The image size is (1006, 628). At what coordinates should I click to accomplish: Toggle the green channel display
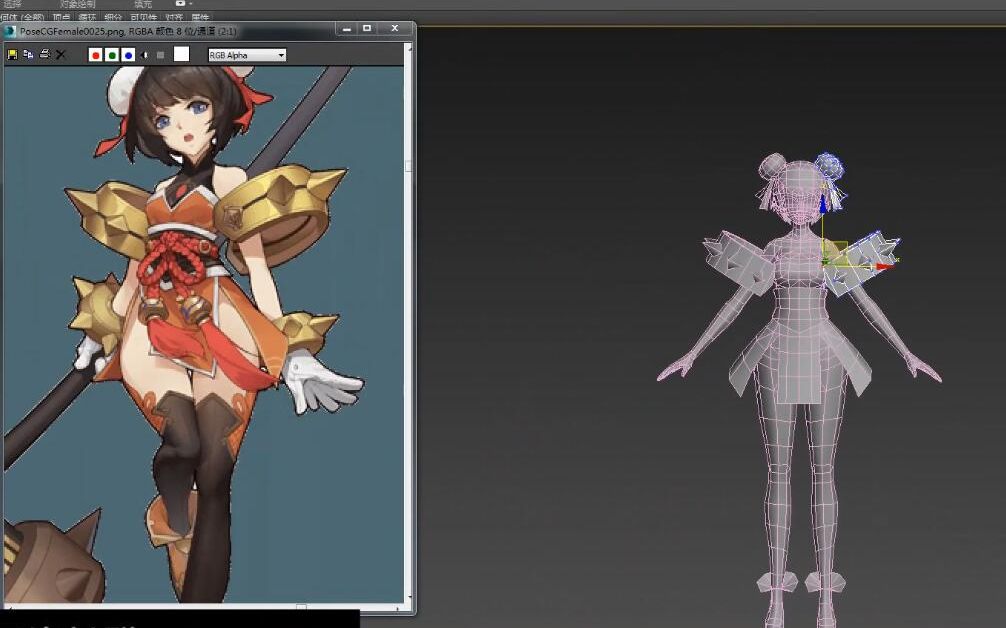[x=112, y=55]
